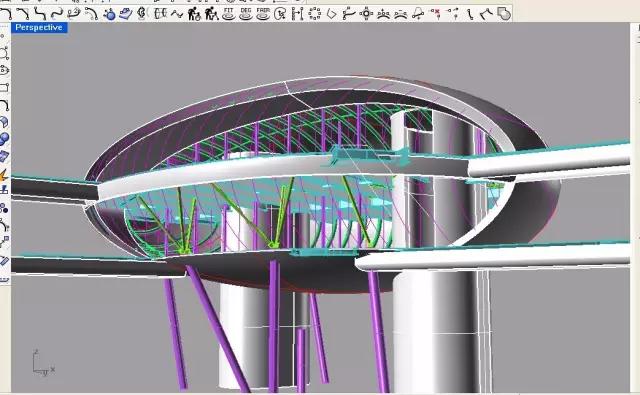This screenshot has height=395, width=640.
Task: Click the blue mesh plane sidebar icon
Action: [x=4, y=157]
